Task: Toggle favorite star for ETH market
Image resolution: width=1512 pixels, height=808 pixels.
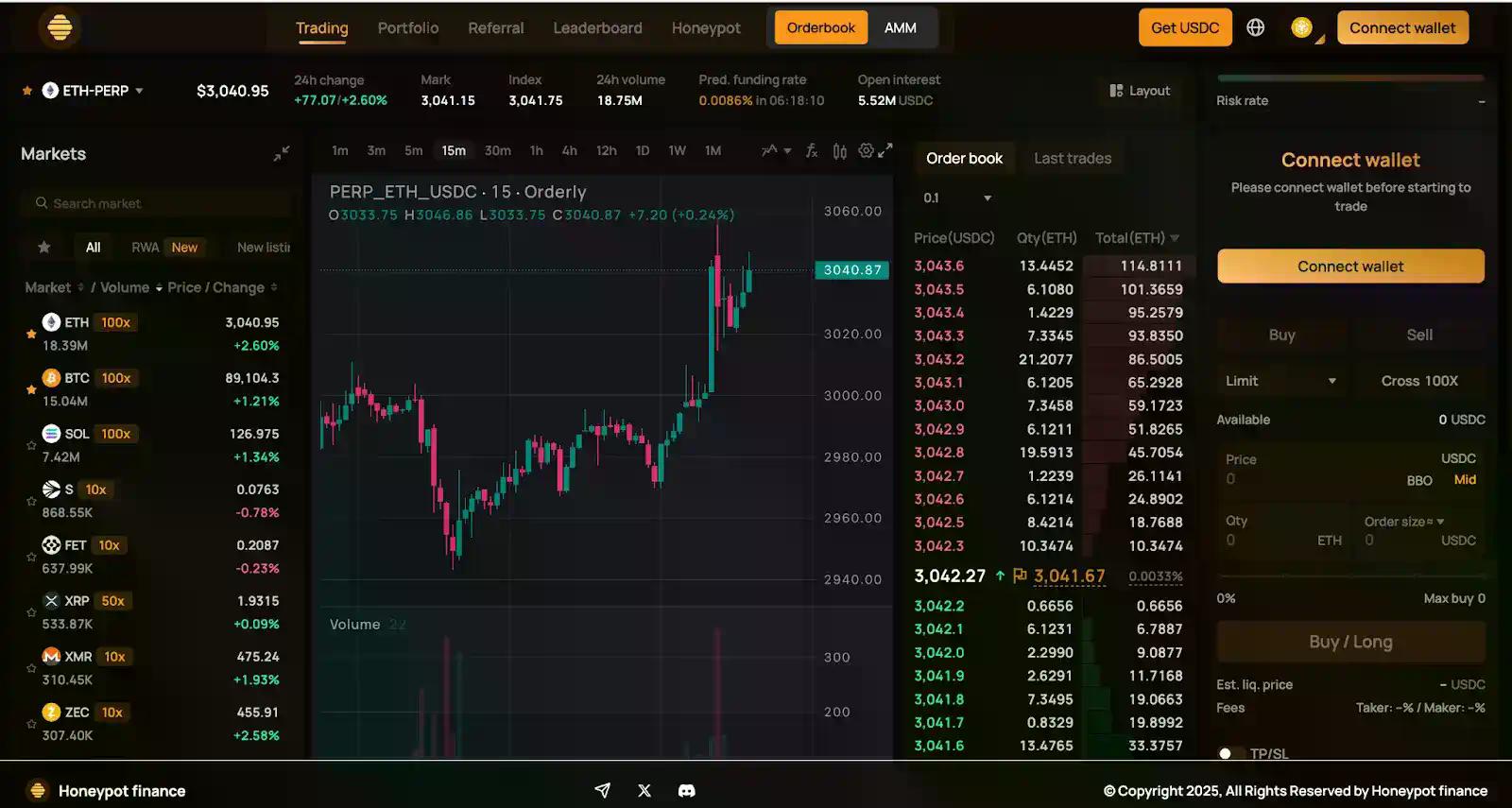Action: coord(31,334)
